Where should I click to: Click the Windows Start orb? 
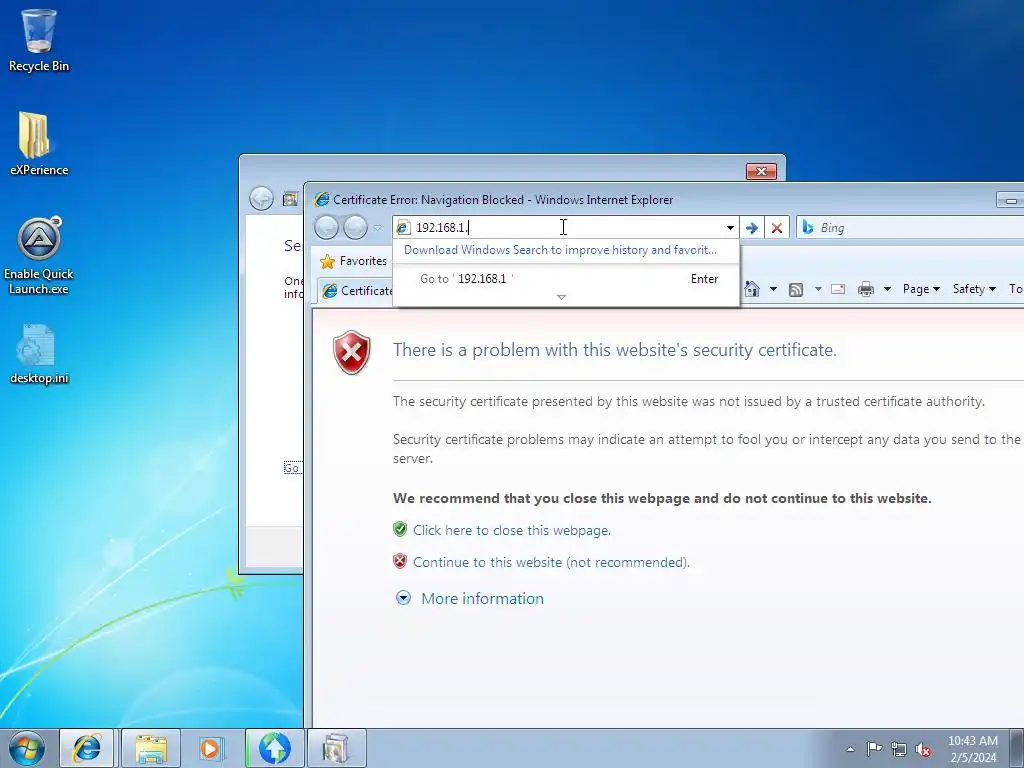[x=26, y=748]
